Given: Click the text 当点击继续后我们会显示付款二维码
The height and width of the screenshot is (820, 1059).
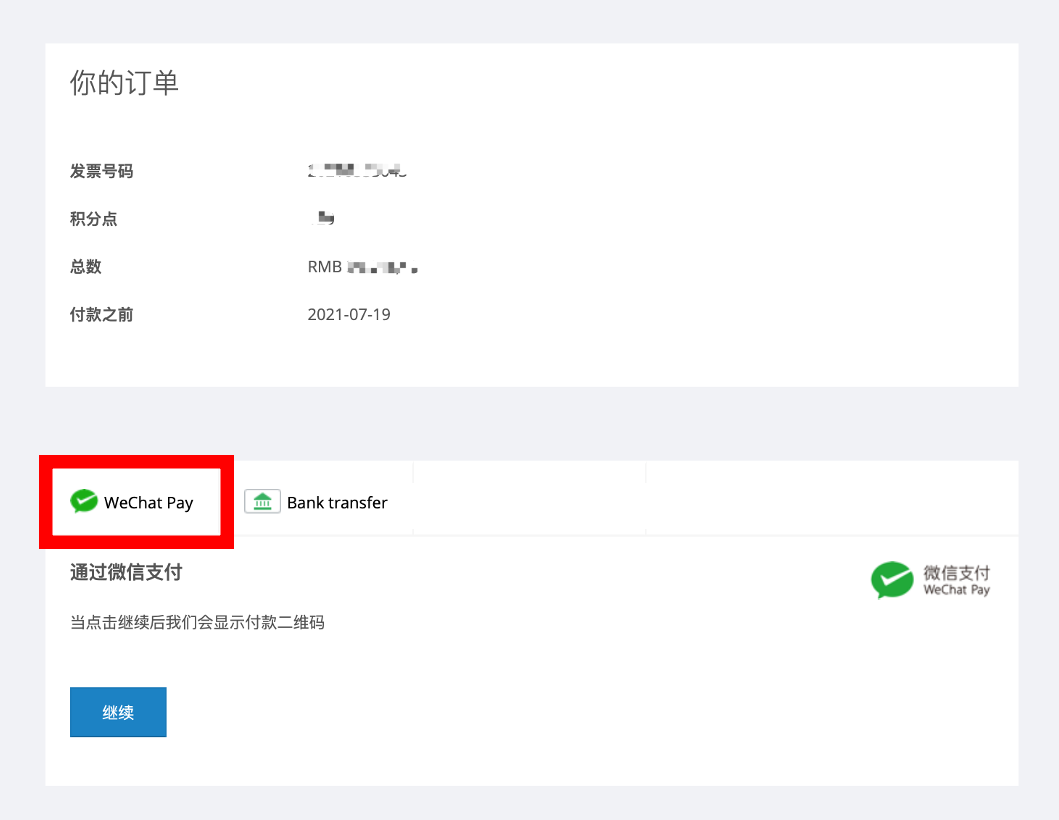Looking at the screenshot, I should (197, 622).
